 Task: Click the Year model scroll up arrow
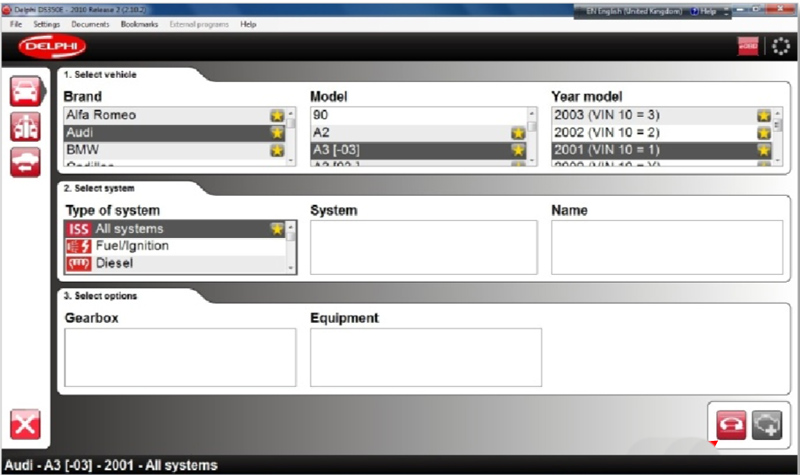point(778,113)
